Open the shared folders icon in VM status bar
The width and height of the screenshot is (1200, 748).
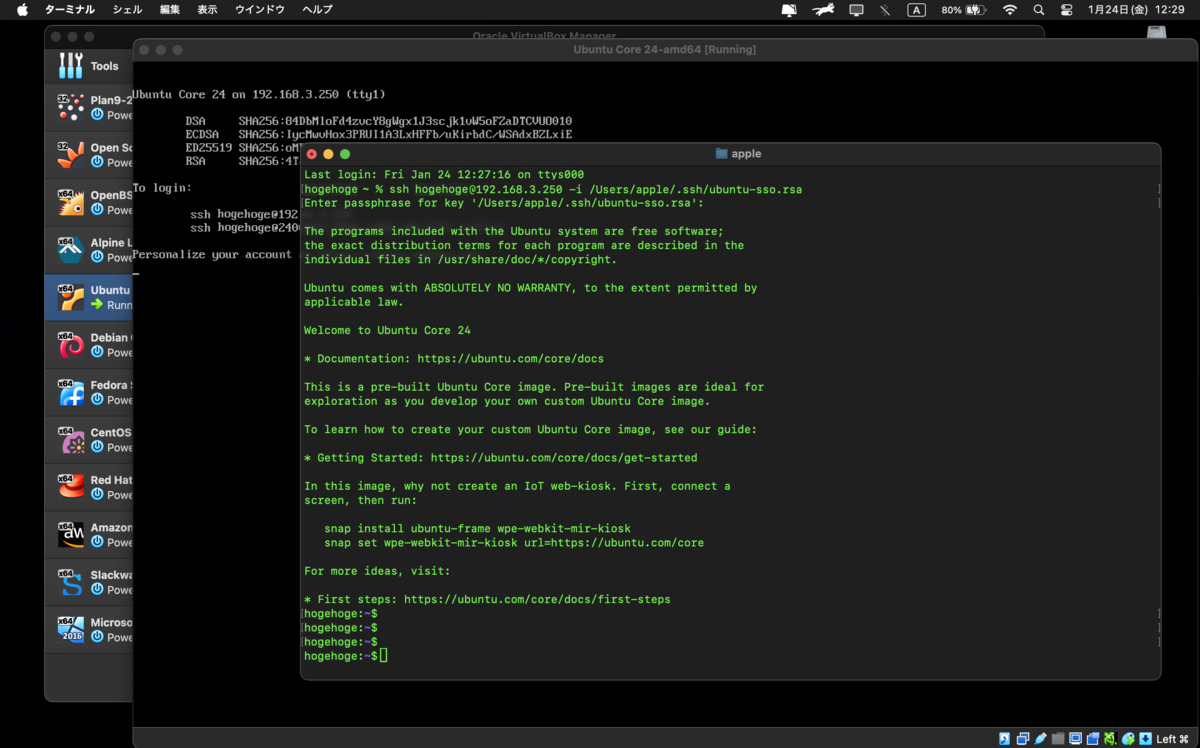1058,739
